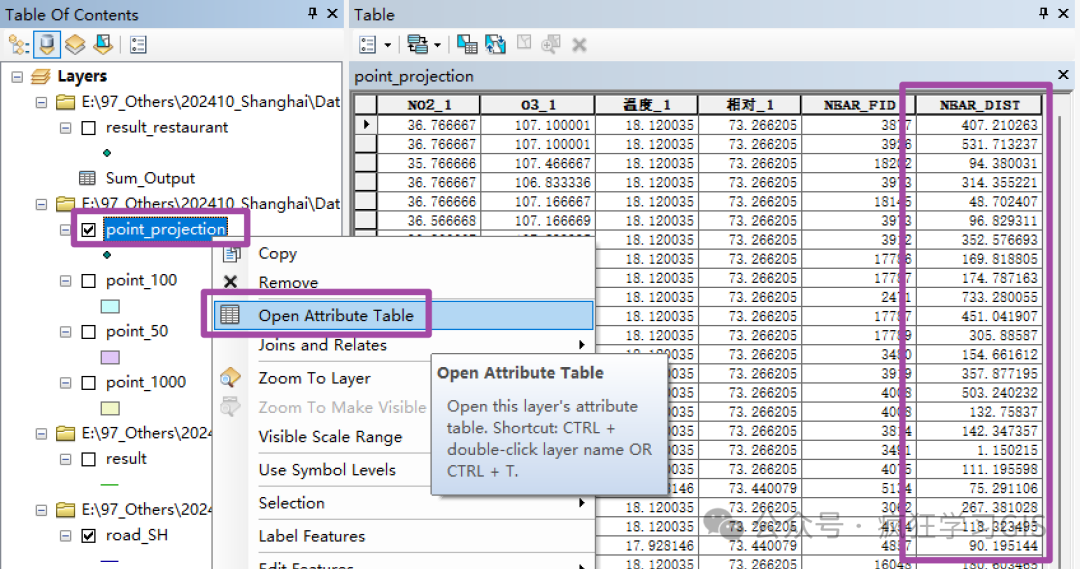Click O3_1 column header
Screen dimensions: 1080x569
537,105
